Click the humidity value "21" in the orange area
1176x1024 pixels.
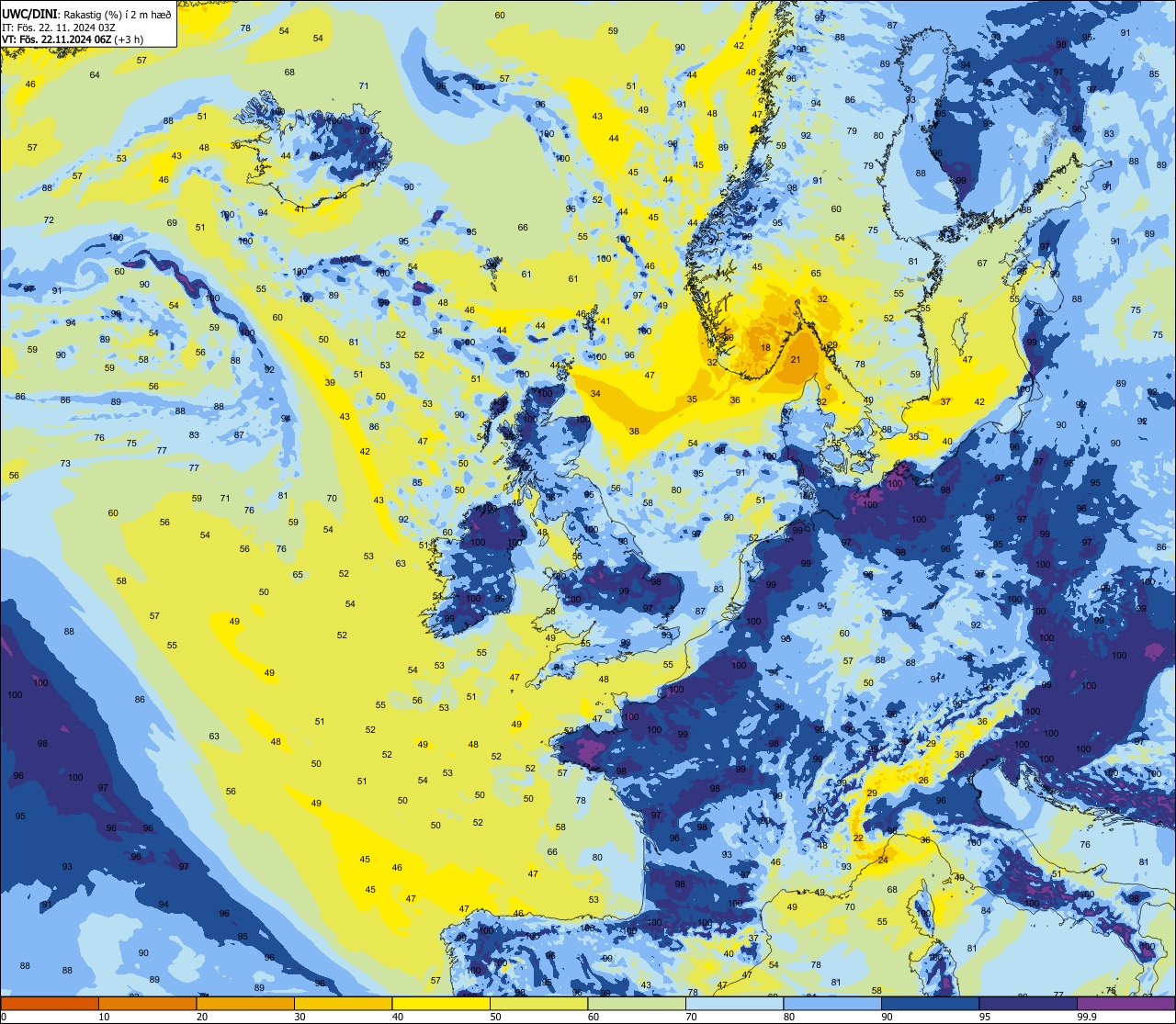(x=796, y=360)
